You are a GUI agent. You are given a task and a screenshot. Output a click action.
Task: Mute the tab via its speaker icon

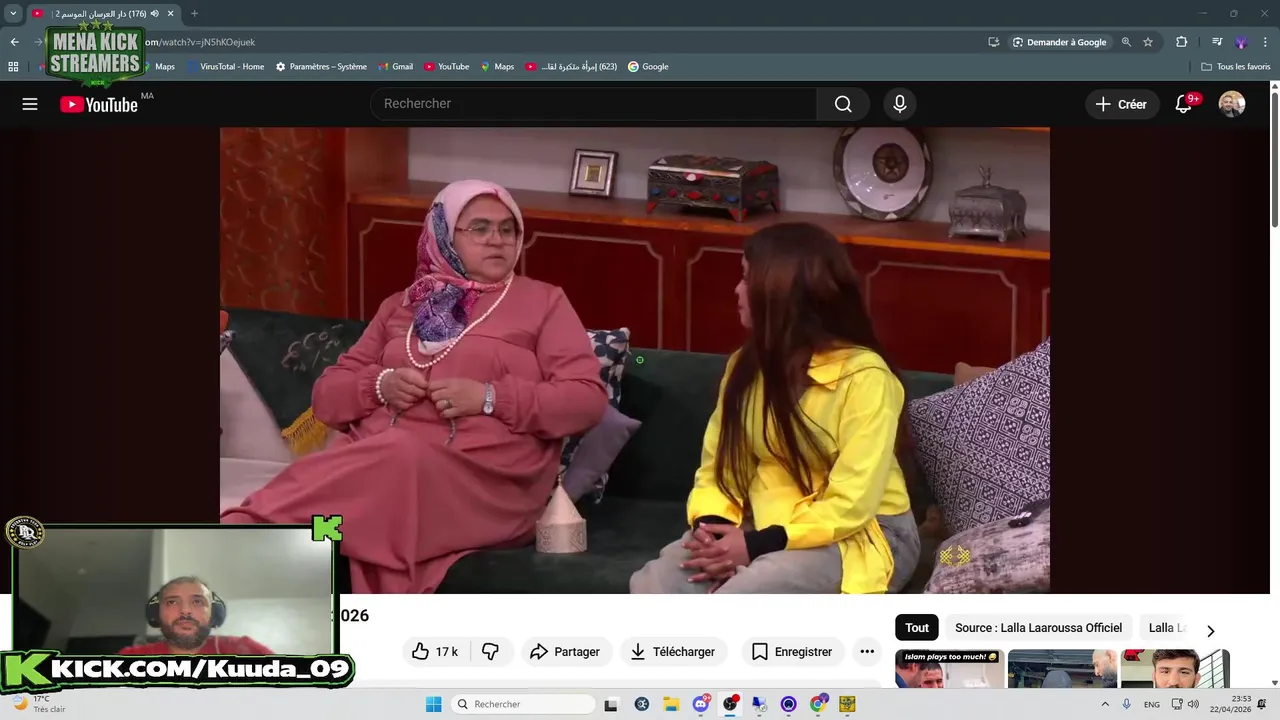coord(155,13)
